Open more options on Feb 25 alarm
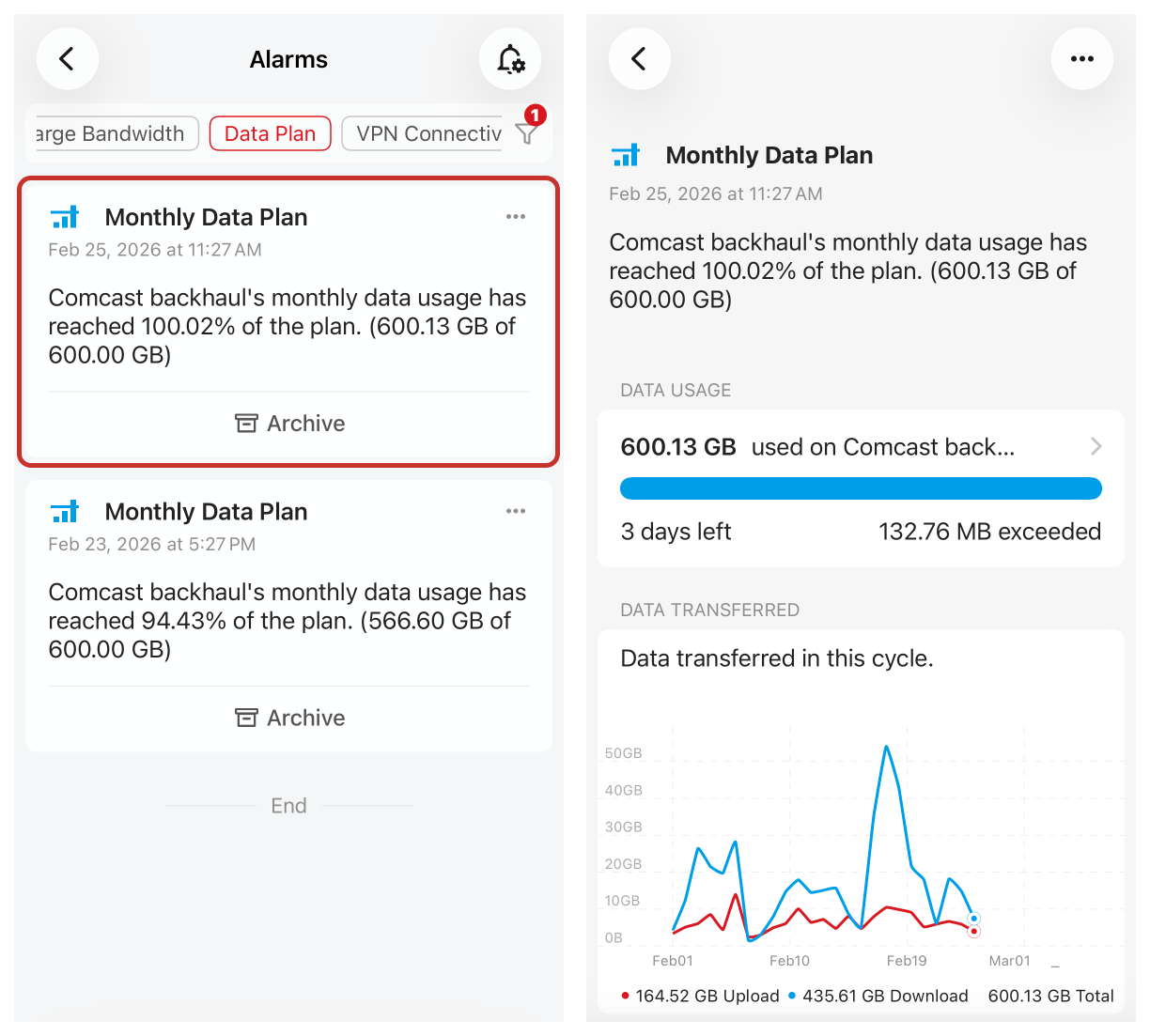This screenshot has width=1150, height=1036. [x=515, y=217]
